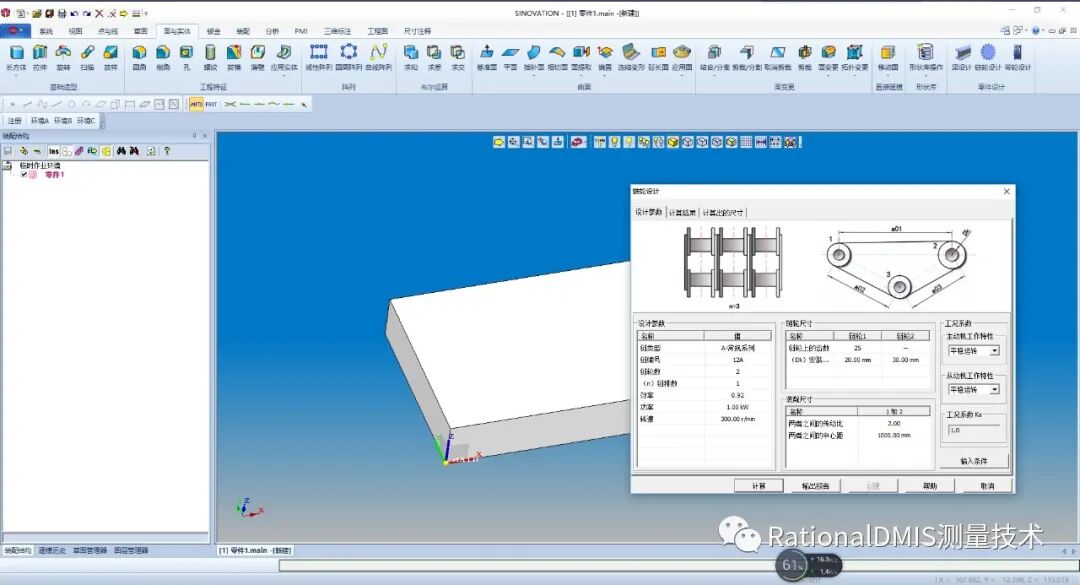Open dropdown arrow under 长方体
The image size is (1080, 585).
pyautogui.click(x=16, y=75)
